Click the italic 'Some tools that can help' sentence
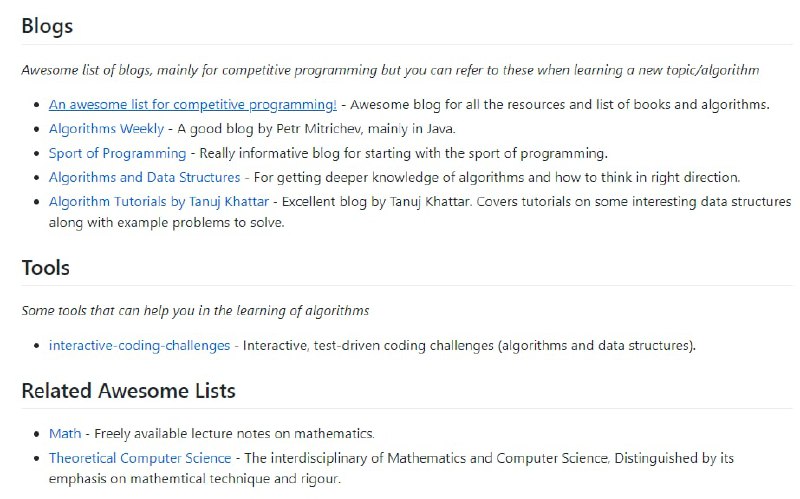Image resolution: width=800 pixels, height=499 pixels. tap(195, 311)
